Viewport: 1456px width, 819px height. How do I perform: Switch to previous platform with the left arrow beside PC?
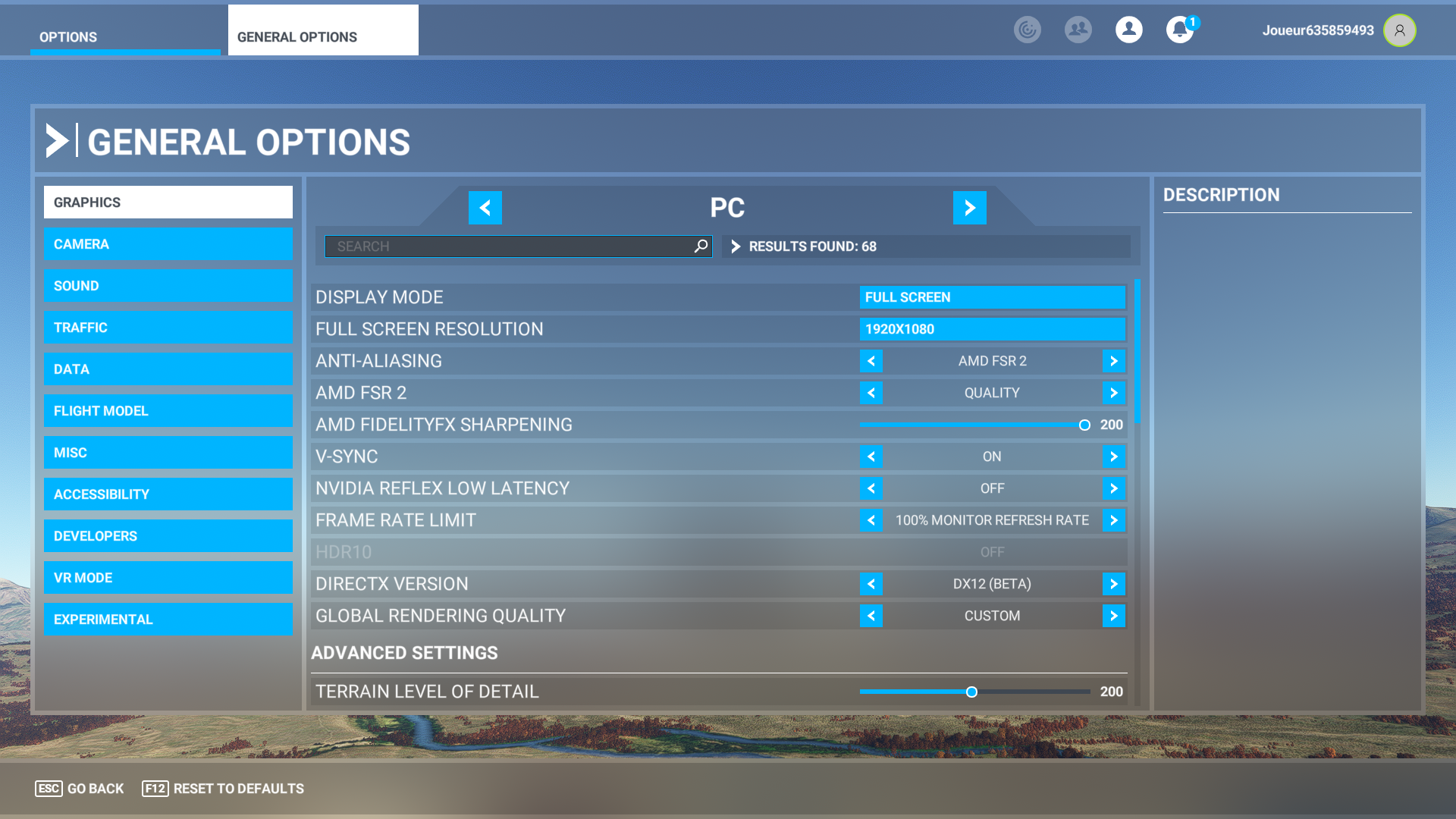coord(485,208)
